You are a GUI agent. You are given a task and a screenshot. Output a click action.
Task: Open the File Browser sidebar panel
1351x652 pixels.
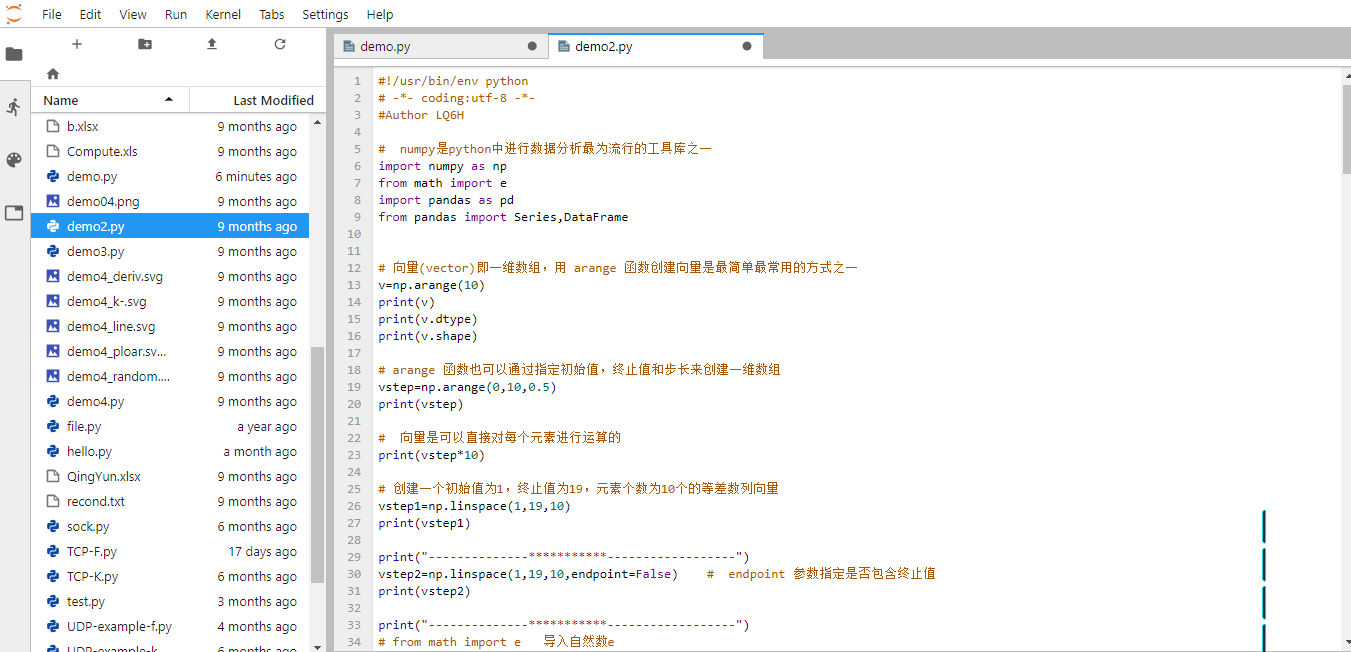14,54
